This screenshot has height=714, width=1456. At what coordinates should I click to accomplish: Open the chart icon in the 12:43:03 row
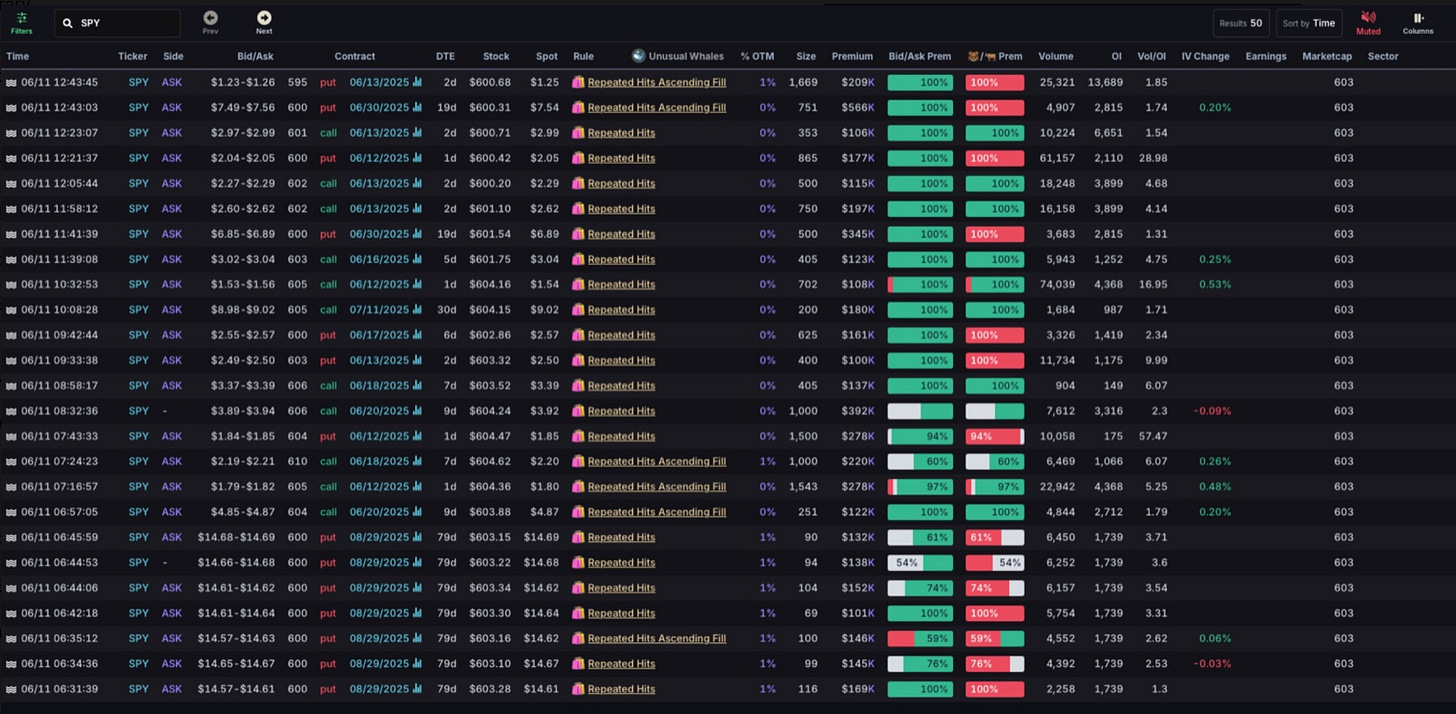417,107
